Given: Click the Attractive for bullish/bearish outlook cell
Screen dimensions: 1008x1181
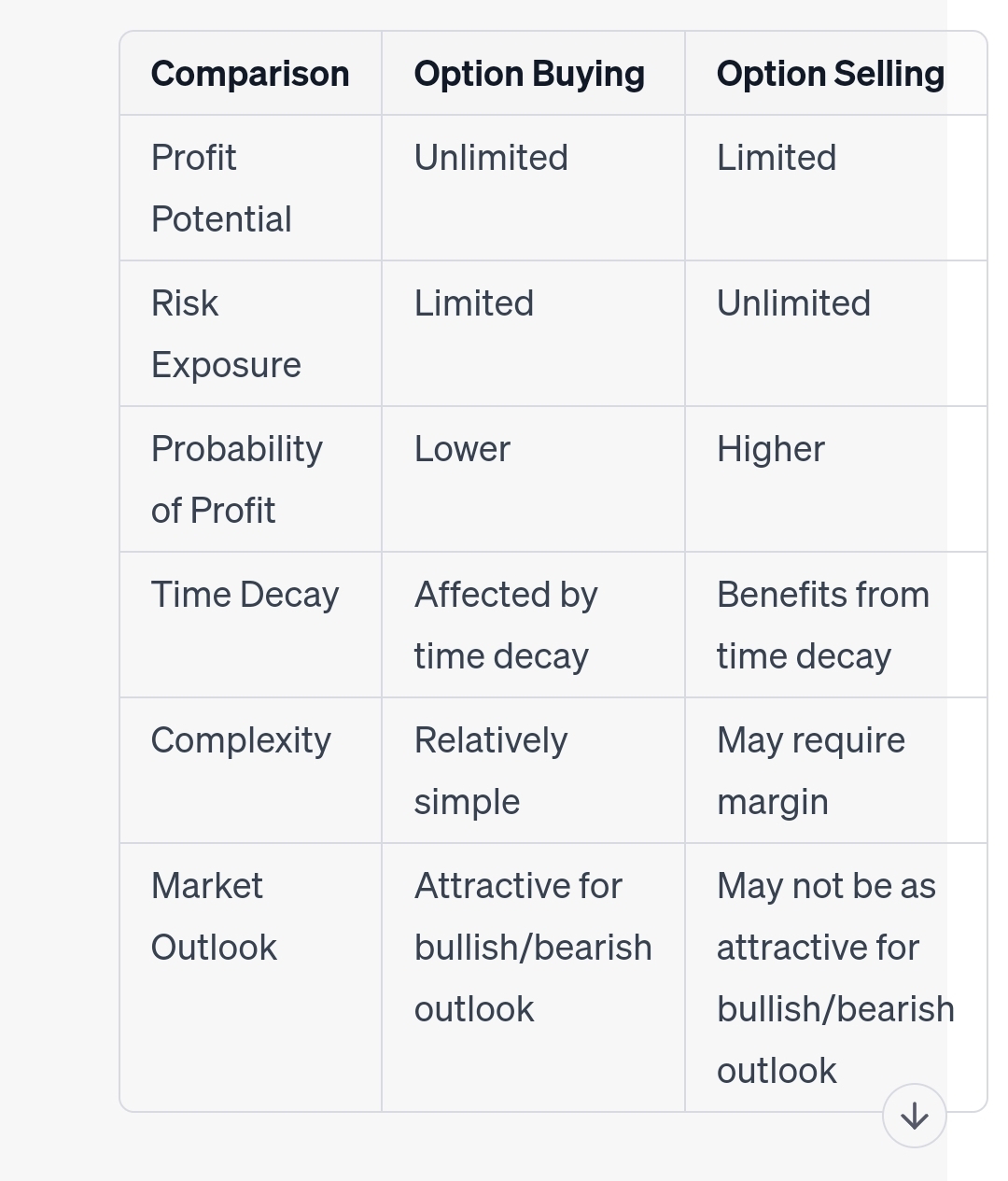Looking at the screenshot, I should [532, 947].
